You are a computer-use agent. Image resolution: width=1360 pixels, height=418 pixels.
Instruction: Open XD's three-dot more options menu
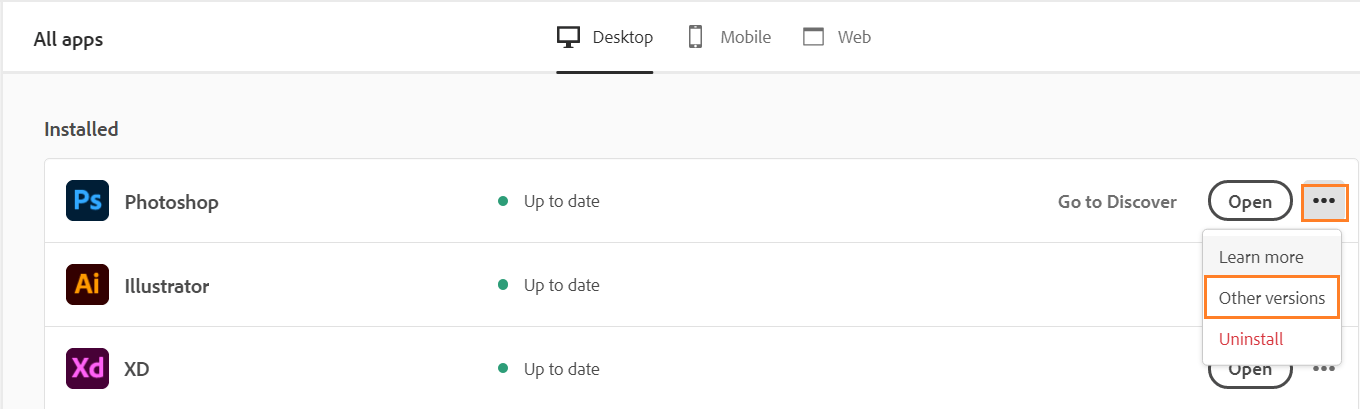pyautogui.click(x=1324, y=368)
